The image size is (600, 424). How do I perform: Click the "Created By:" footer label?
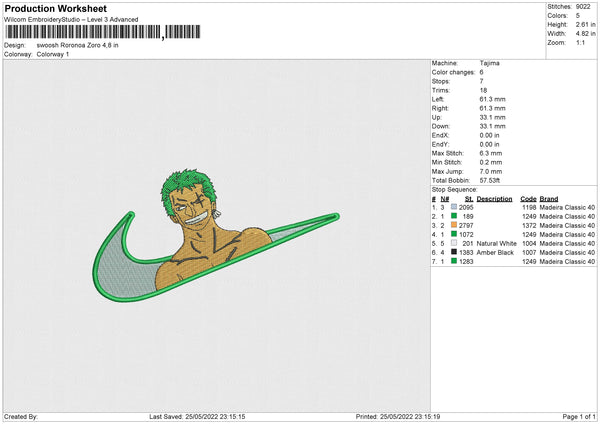pos(21,416)
